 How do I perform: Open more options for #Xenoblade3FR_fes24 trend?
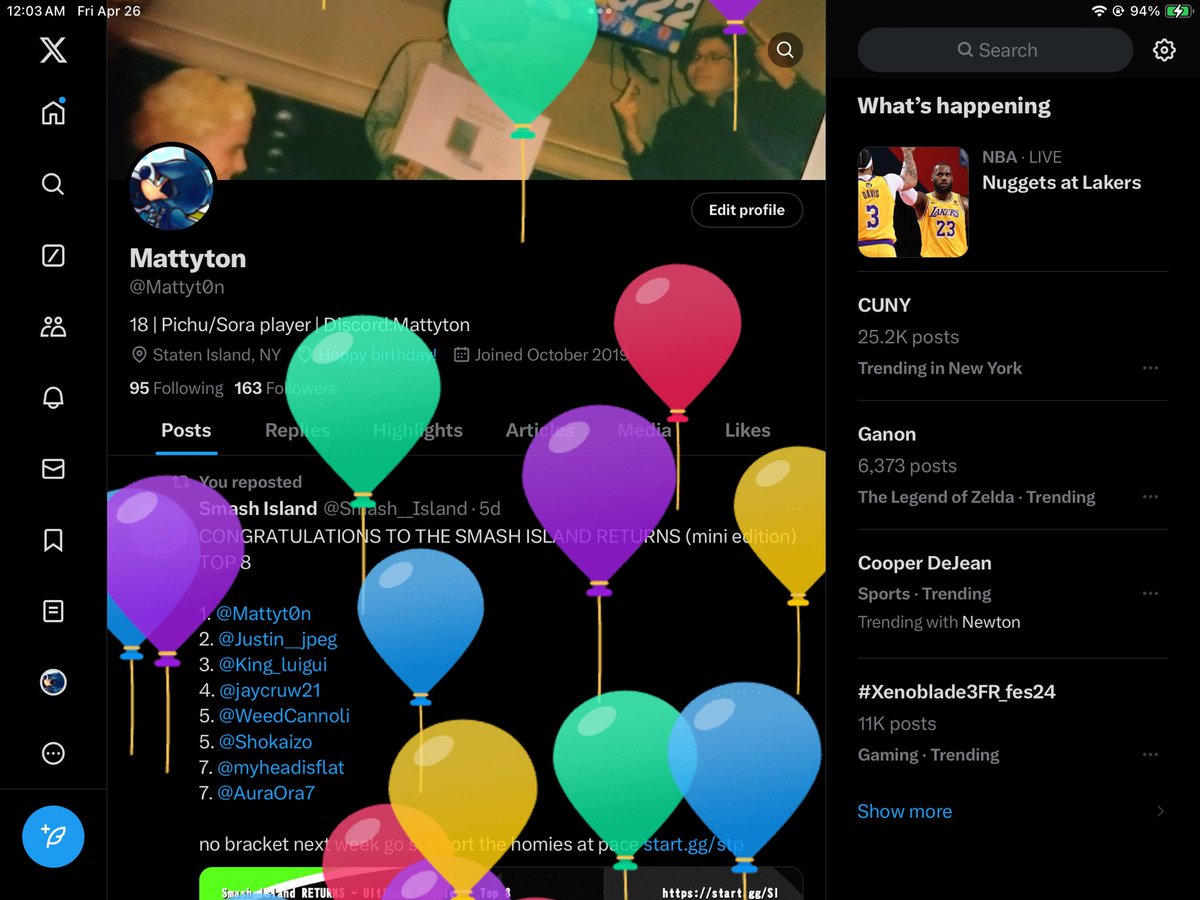1150,755
